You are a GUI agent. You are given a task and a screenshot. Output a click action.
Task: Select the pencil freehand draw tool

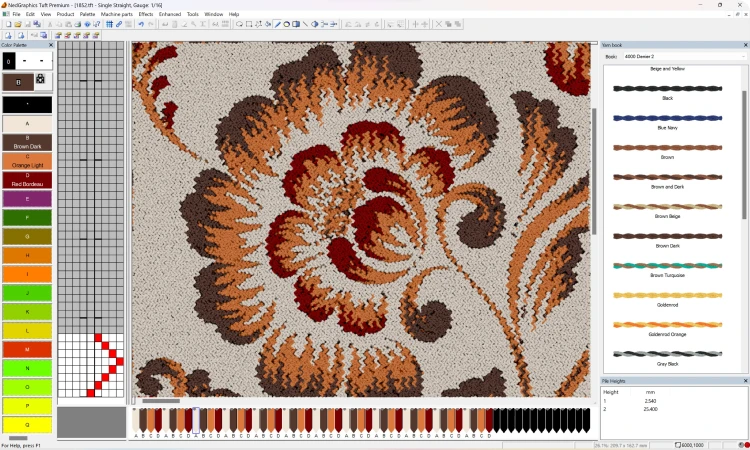pos(277,24)
